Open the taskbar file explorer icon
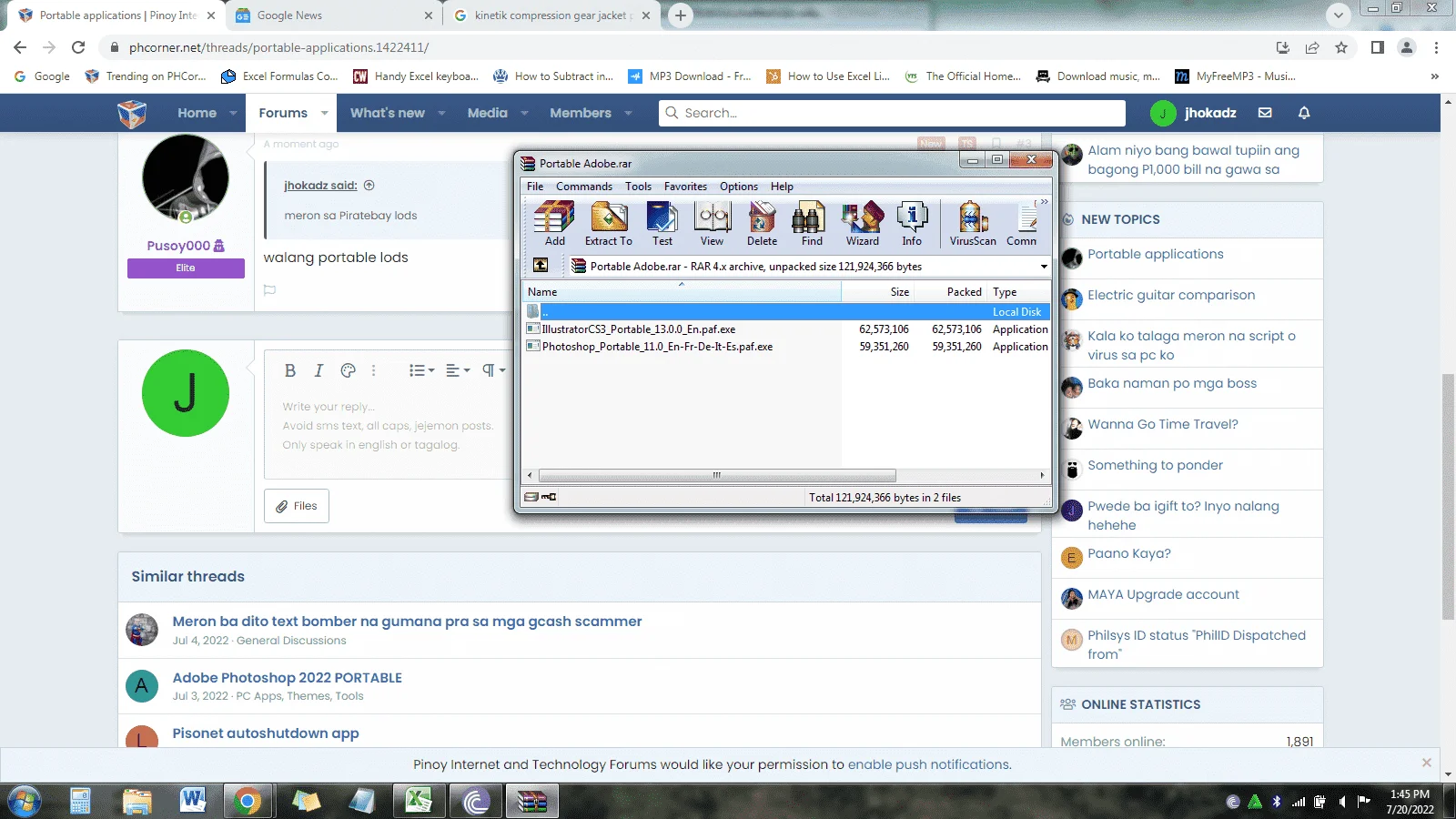The width and height of the screenshot is (1456, 819). tap(136, 801)
